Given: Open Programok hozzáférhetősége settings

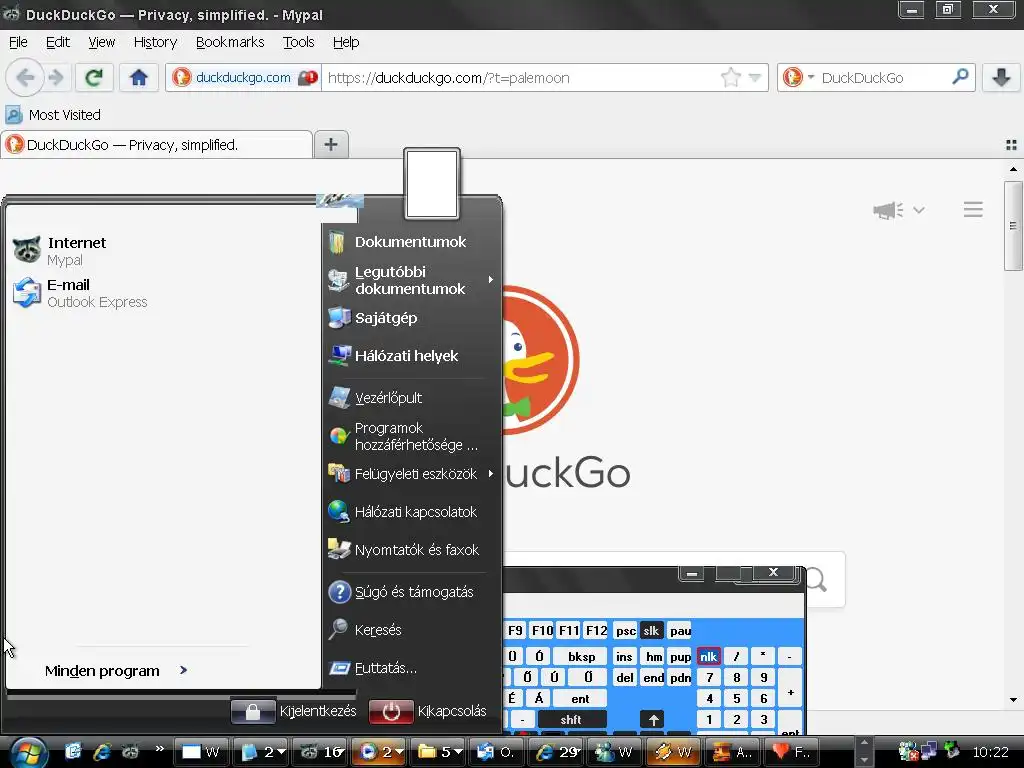Looking at the screenshot, I should pos(404,436).
